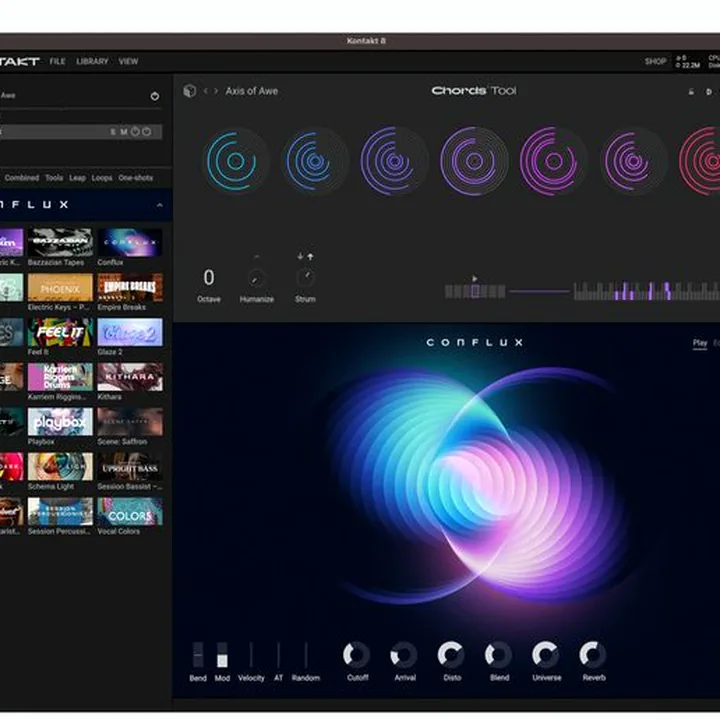Adjust the Arrival knob
The image size is (720, 720).
coord(404,654)
